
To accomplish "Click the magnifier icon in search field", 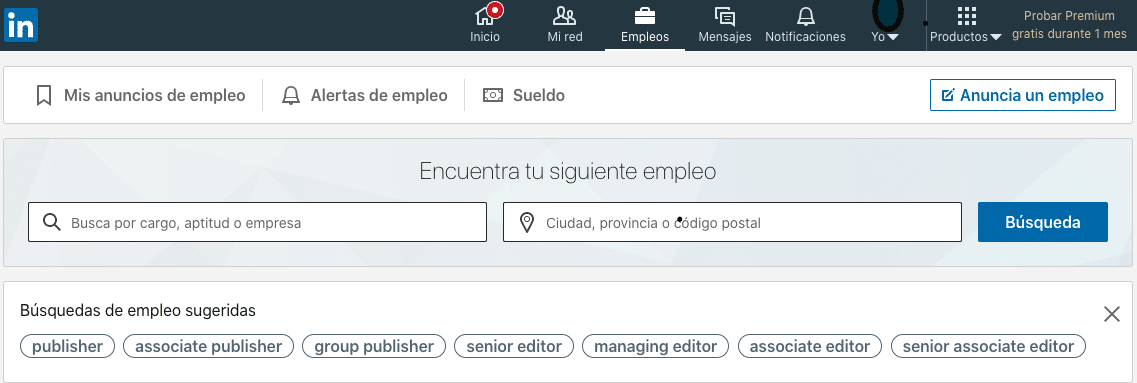I will (x=51, y=222).
